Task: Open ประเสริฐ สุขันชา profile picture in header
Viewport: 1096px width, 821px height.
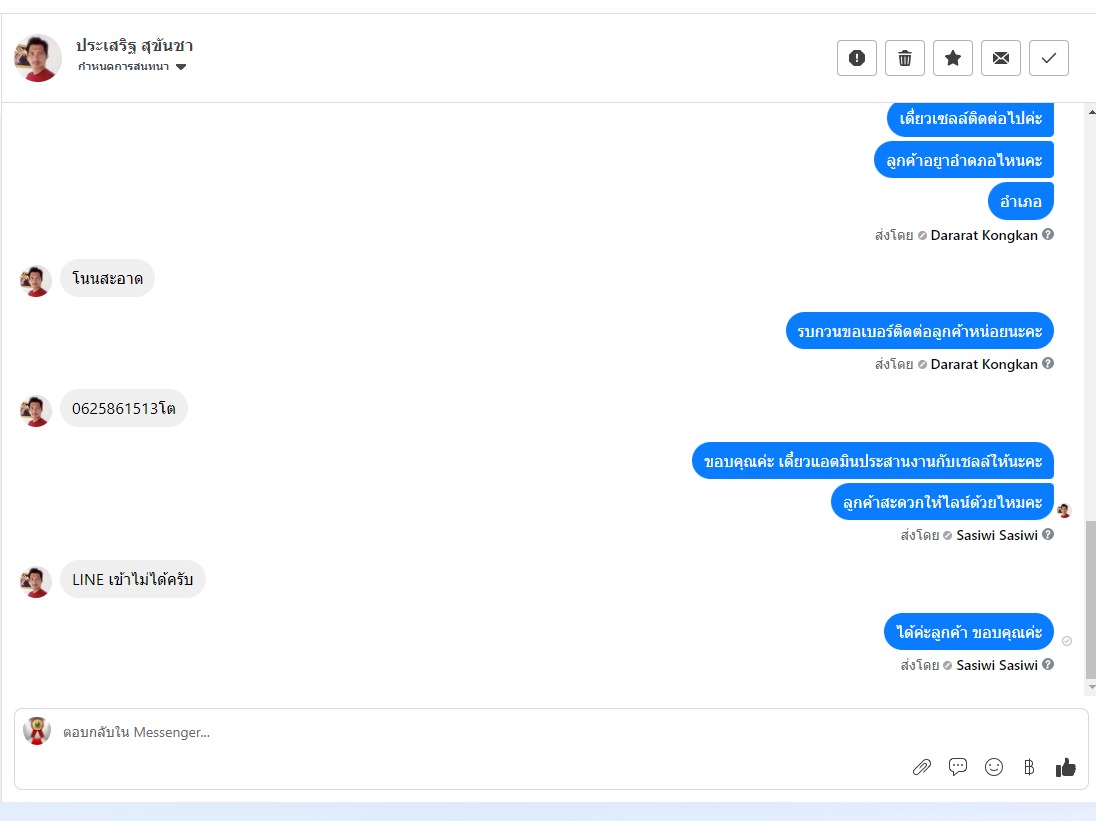Action: pyautogui.click(x=38, y=58)
